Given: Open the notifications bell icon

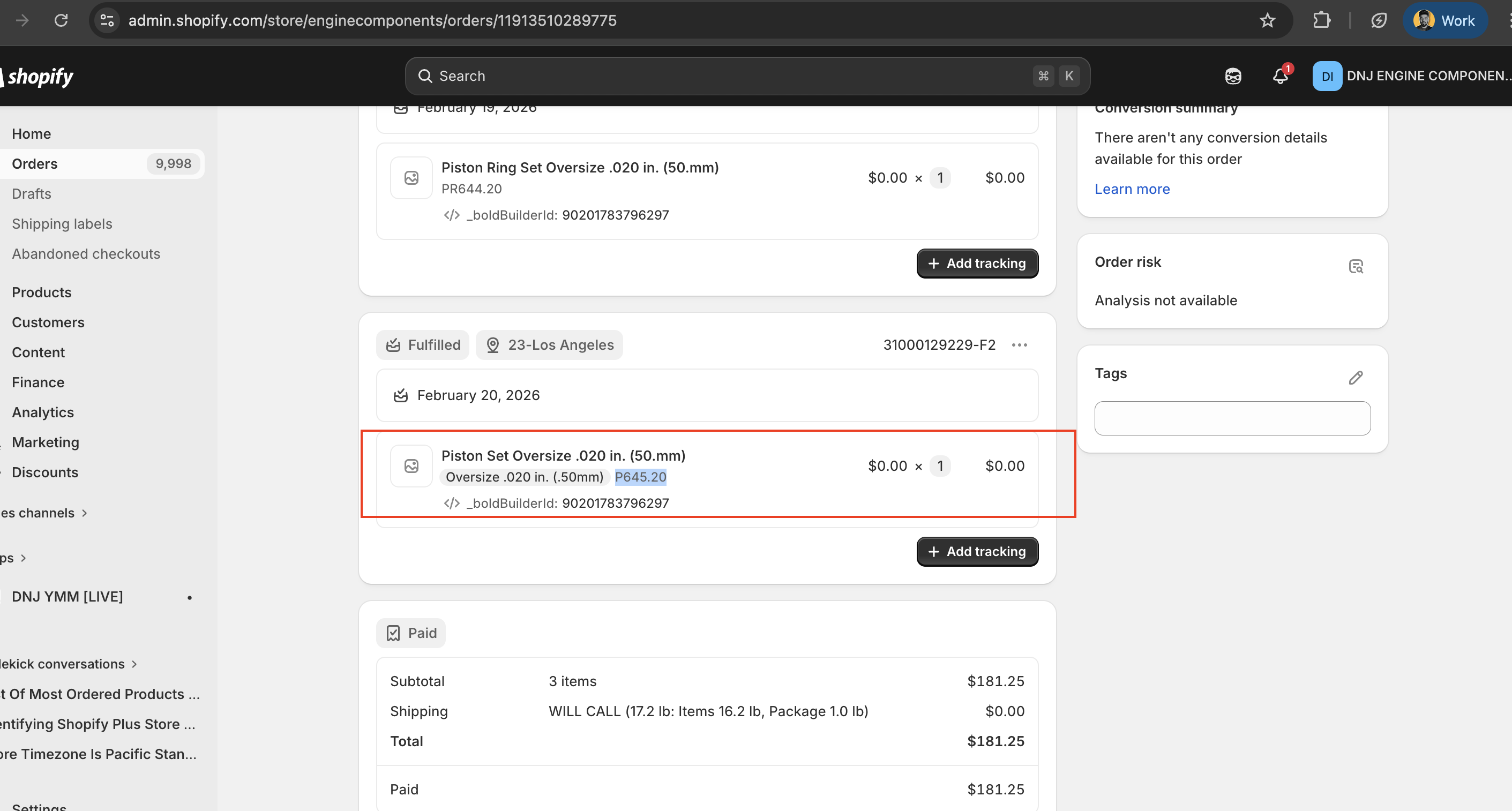Looking at the screenshot, I should [x=1280, y=76].
